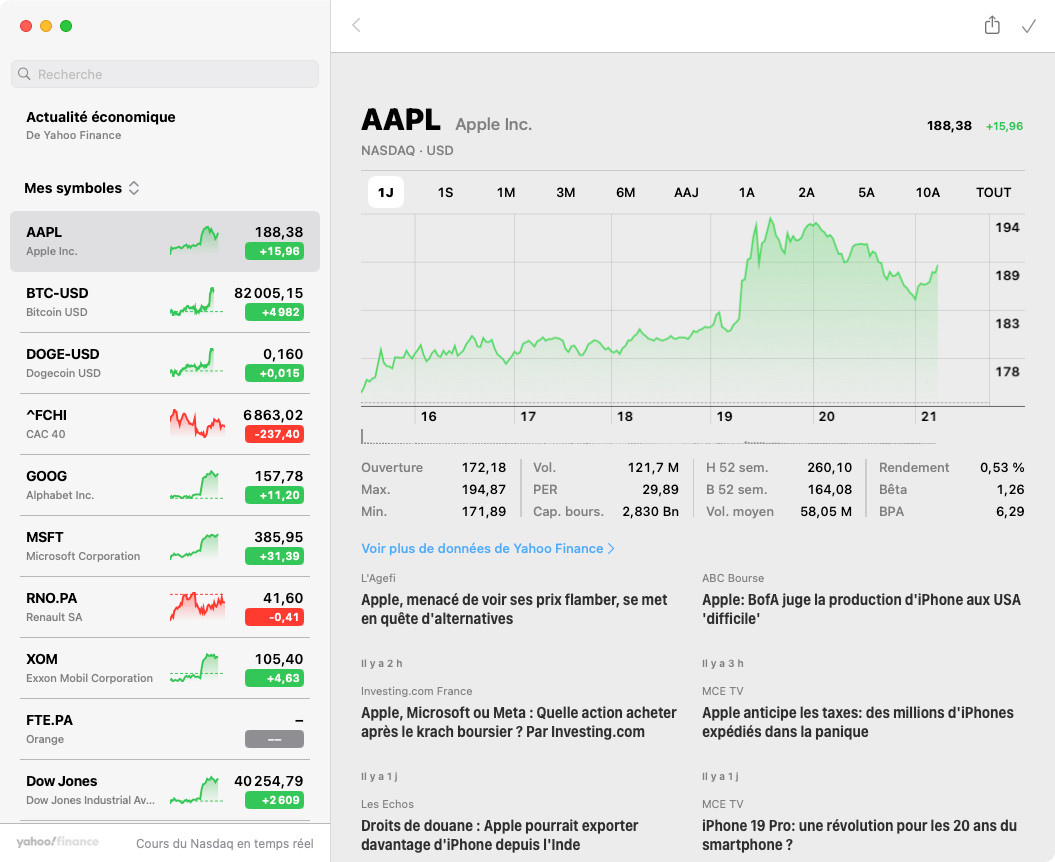This screenshot has width=1055, height=862.
Task: Click the Yahoo Finance logo
Action: pos(57,842)
